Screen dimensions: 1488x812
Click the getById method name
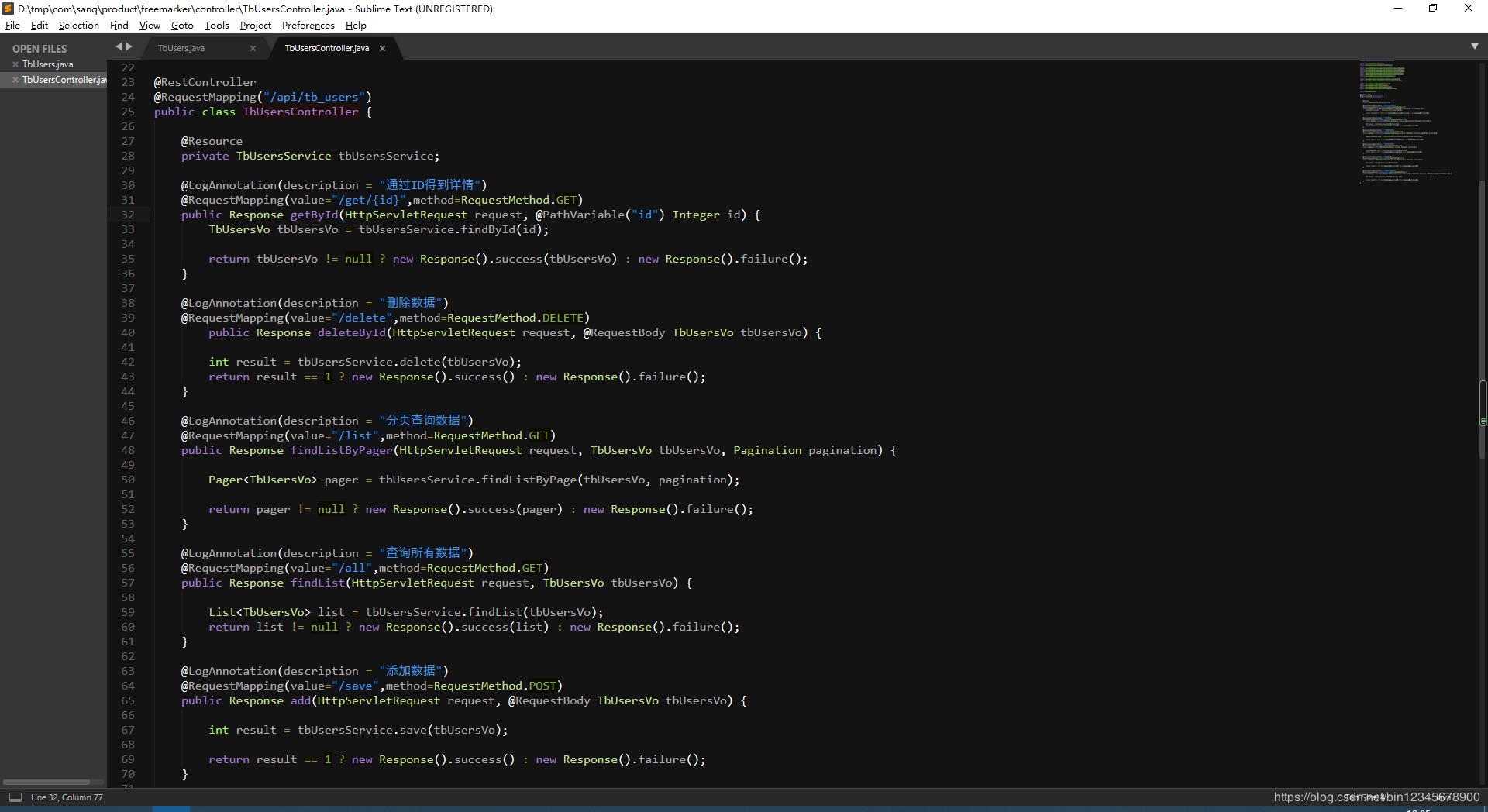[314, 215]
